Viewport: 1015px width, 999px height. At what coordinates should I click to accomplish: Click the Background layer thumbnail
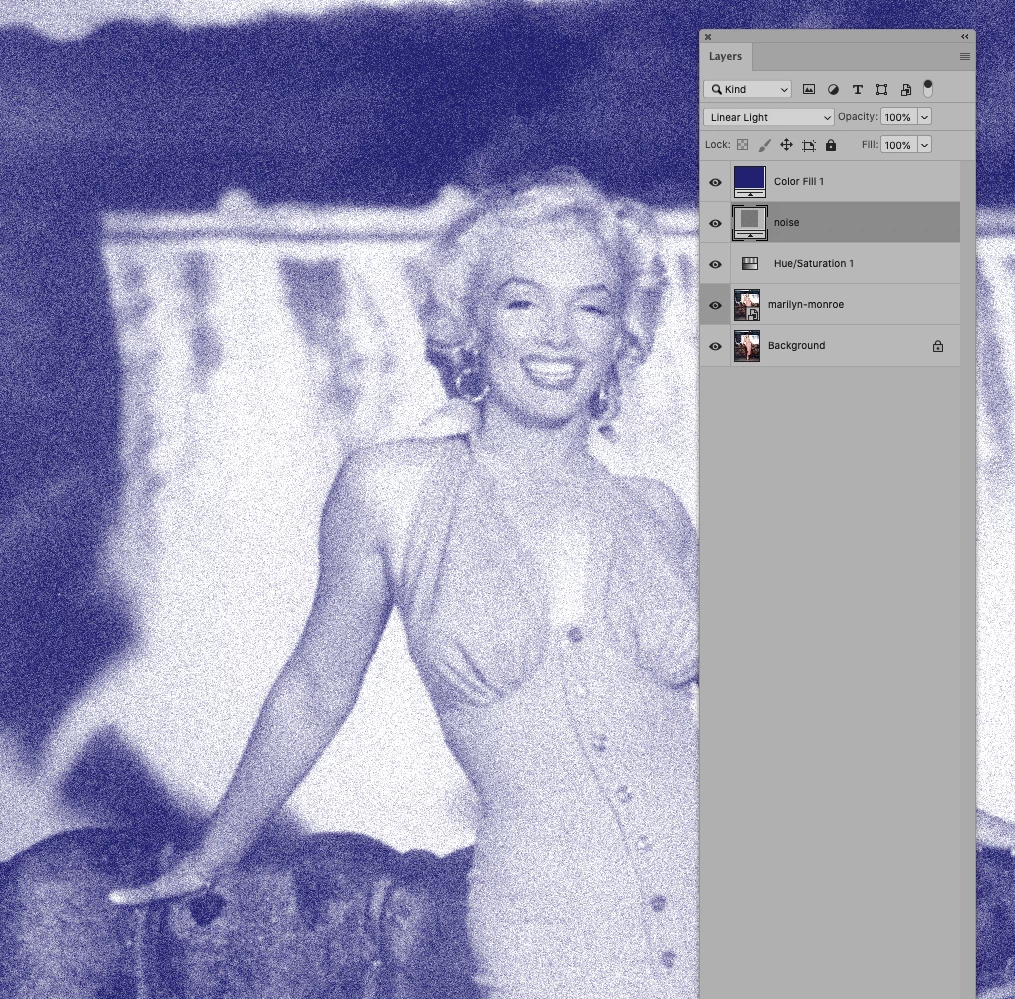(747, 346)
